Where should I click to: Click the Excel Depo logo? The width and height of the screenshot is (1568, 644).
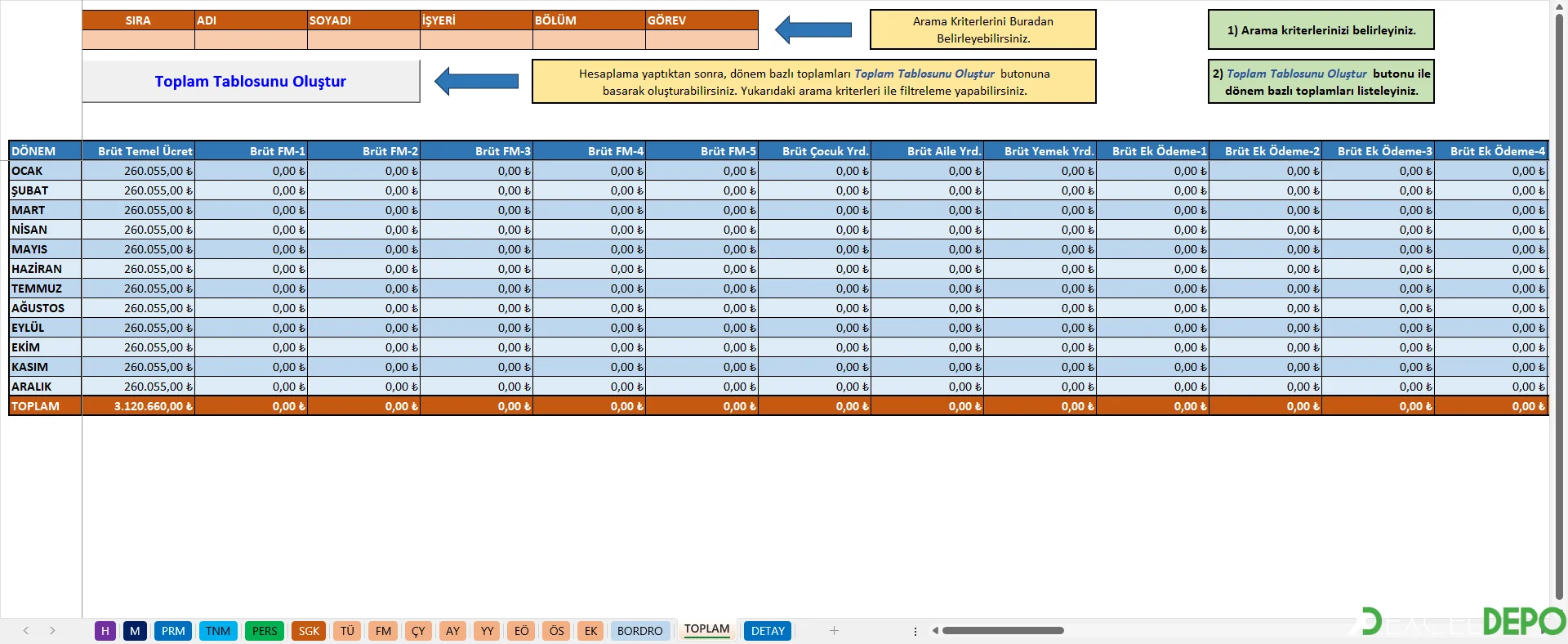1463,621
